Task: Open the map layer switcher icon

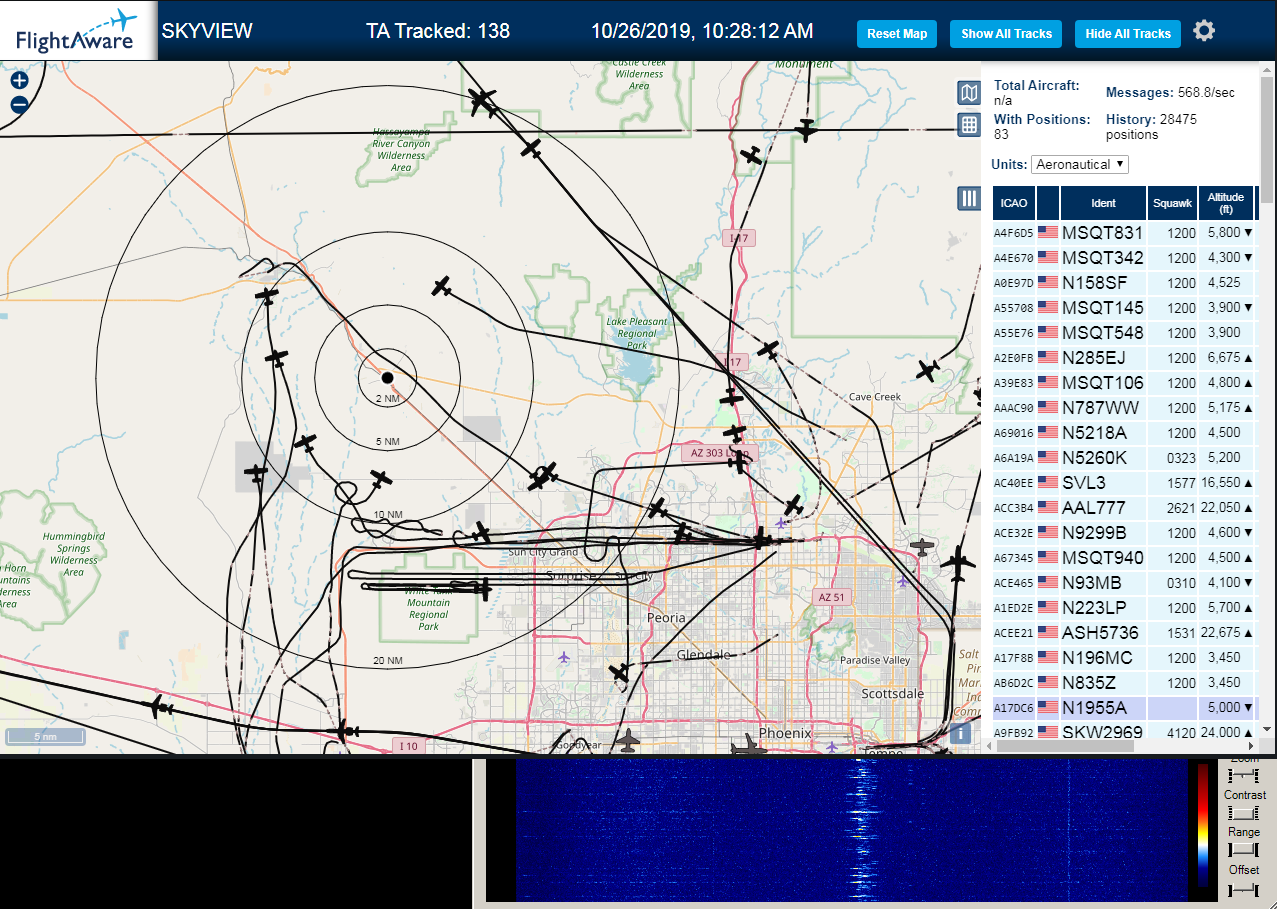Action: (x=968, y=93)
